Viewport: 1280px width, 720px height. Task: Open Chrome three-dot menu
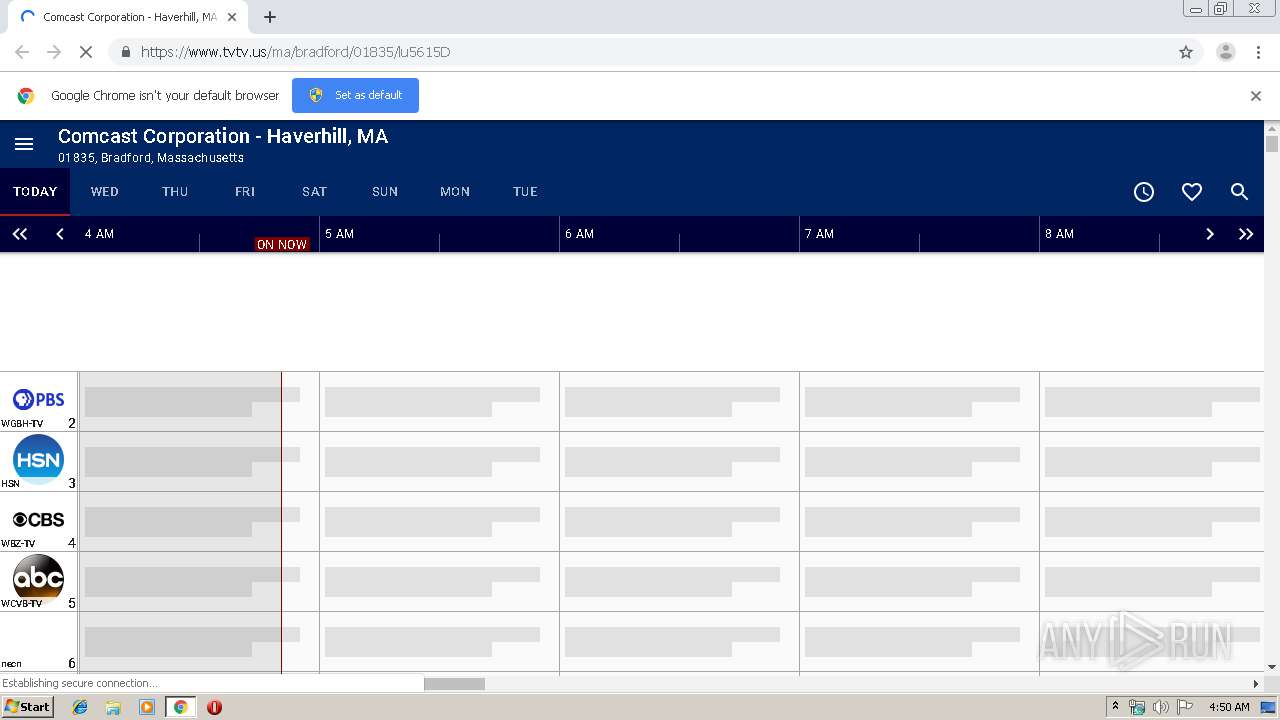coord(1258,52)
